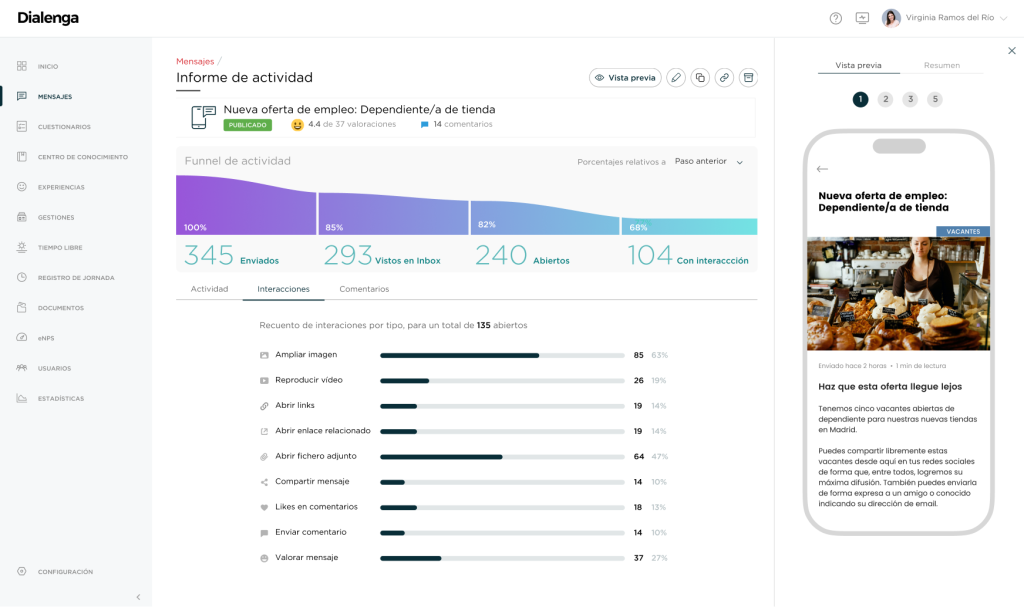Click the Likes en comentarios heart icon
This screenshot has height=607, width=1024.
coord(264,507)
